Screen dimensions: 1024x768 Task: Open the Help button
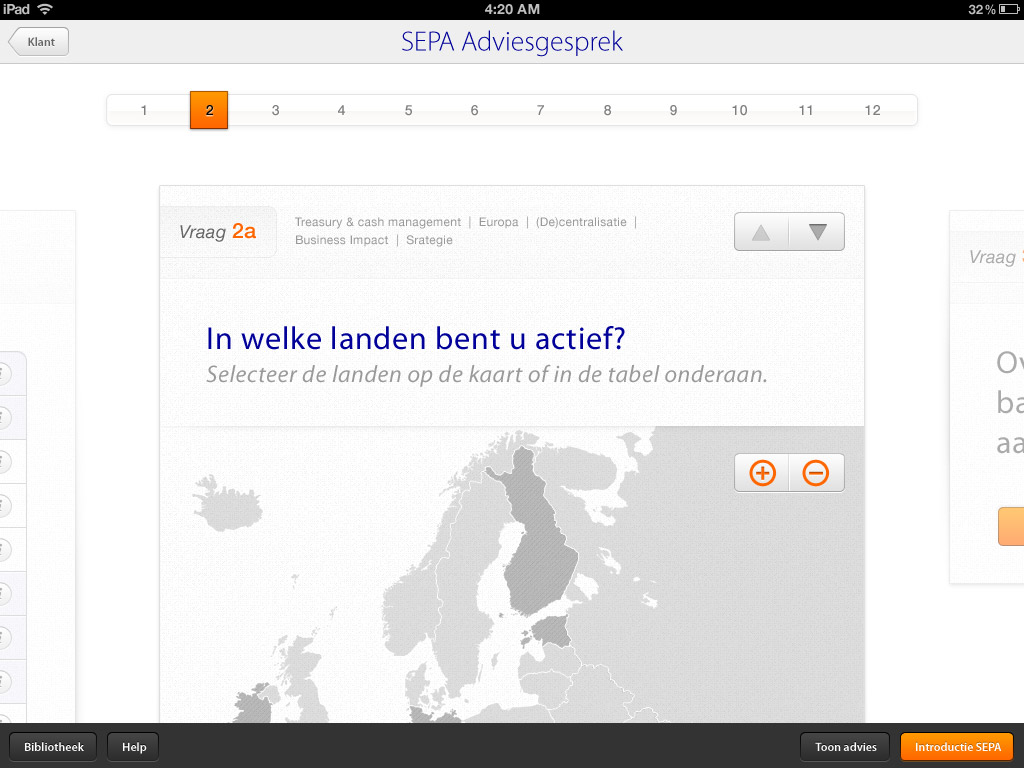tap(134, 747)
